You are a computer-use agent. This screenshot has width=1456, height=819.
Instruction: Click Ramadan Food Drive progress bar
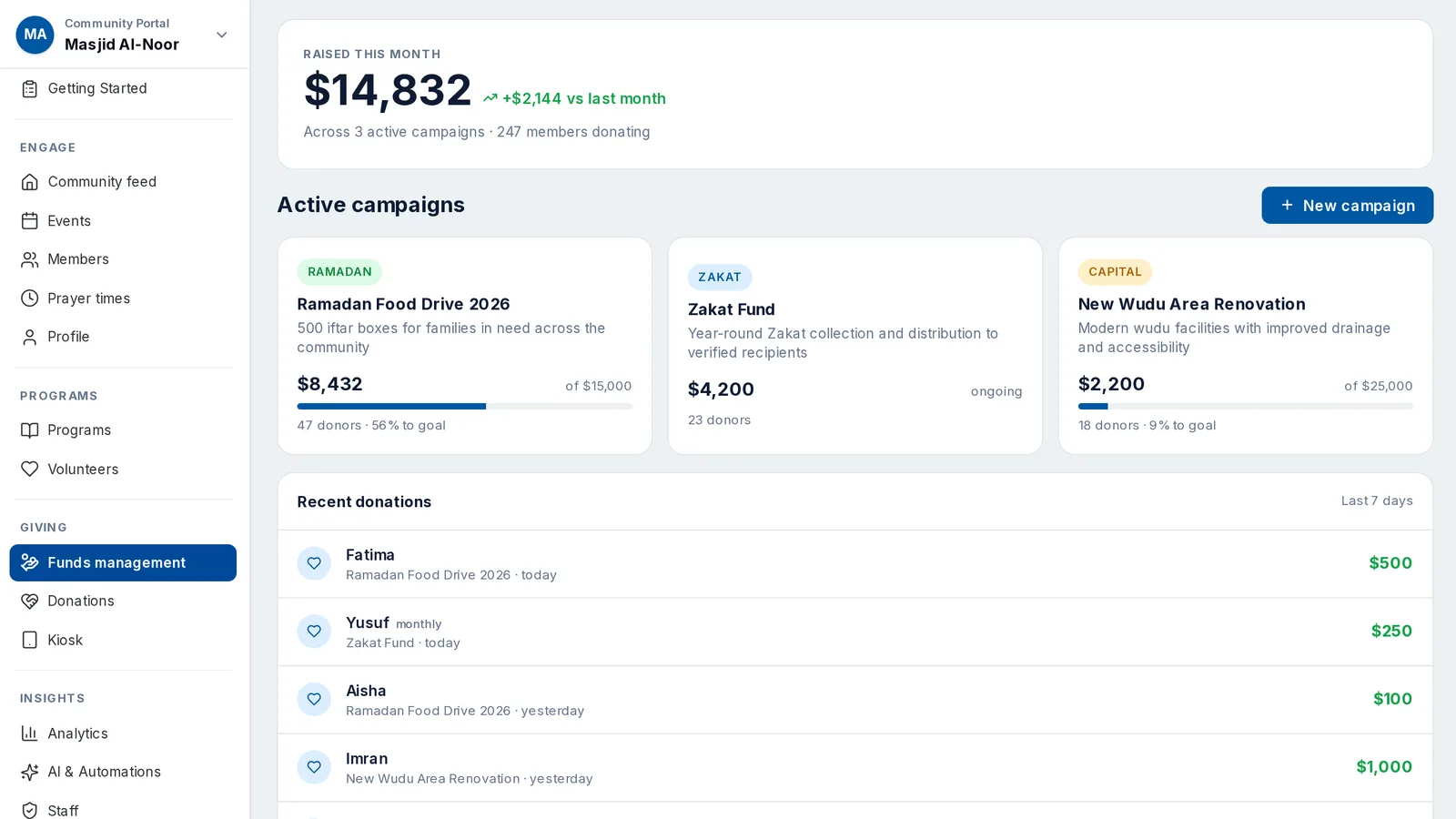(464, 406)
